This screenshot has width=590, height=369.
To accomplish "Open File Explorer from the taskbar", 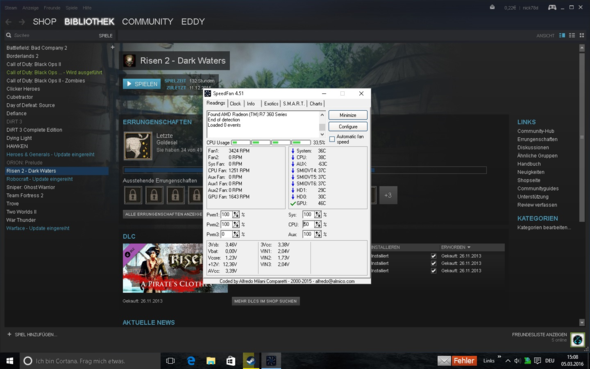I will tap(211, 361).
